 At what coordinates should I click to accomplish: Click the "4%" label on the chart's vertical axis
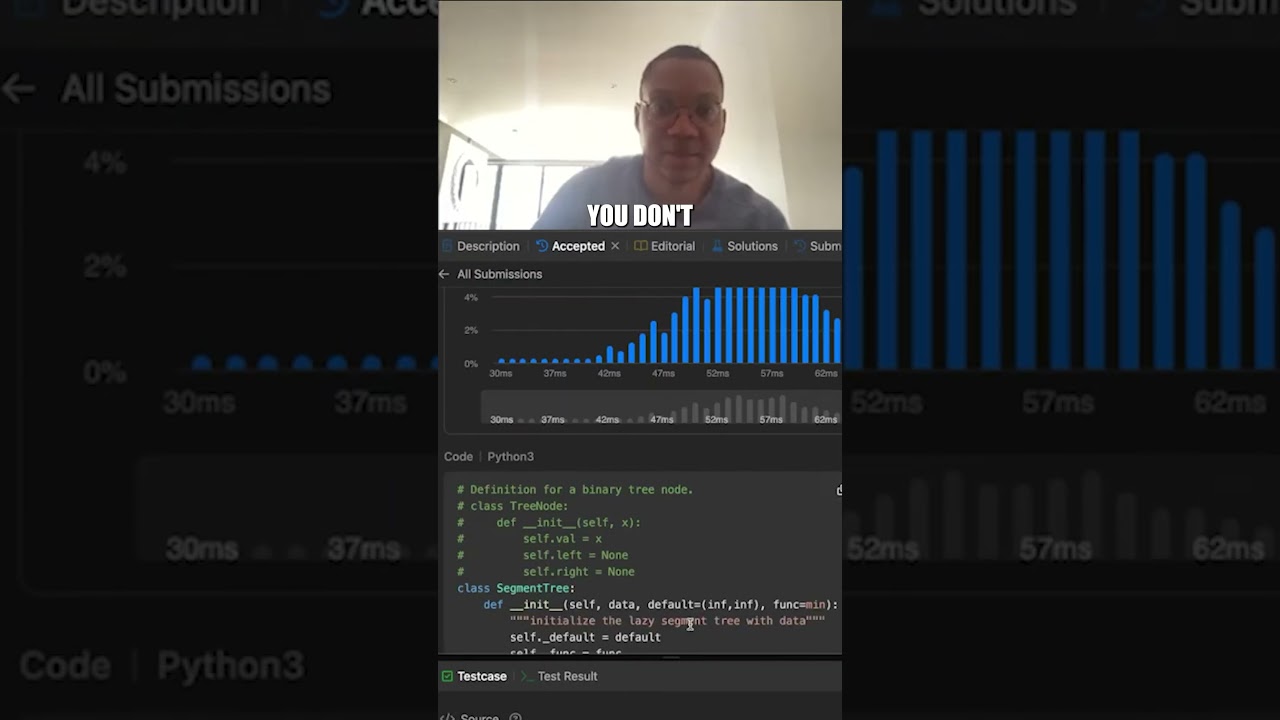470,298
